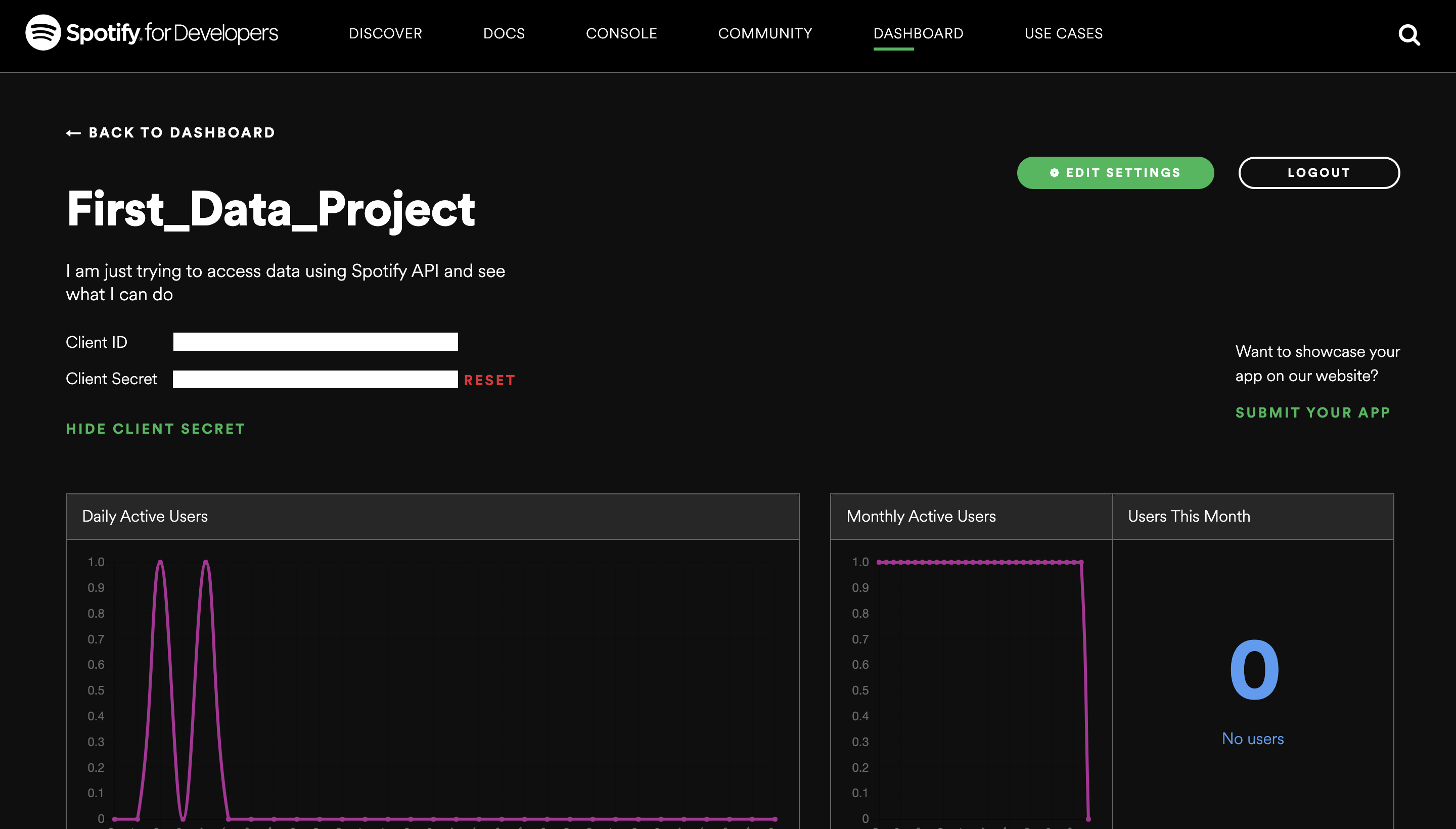Image resolution: width=1456 pixels, height=829 pixels.
Task: Click the Client Secret value field
Action: tap(315, 379)
